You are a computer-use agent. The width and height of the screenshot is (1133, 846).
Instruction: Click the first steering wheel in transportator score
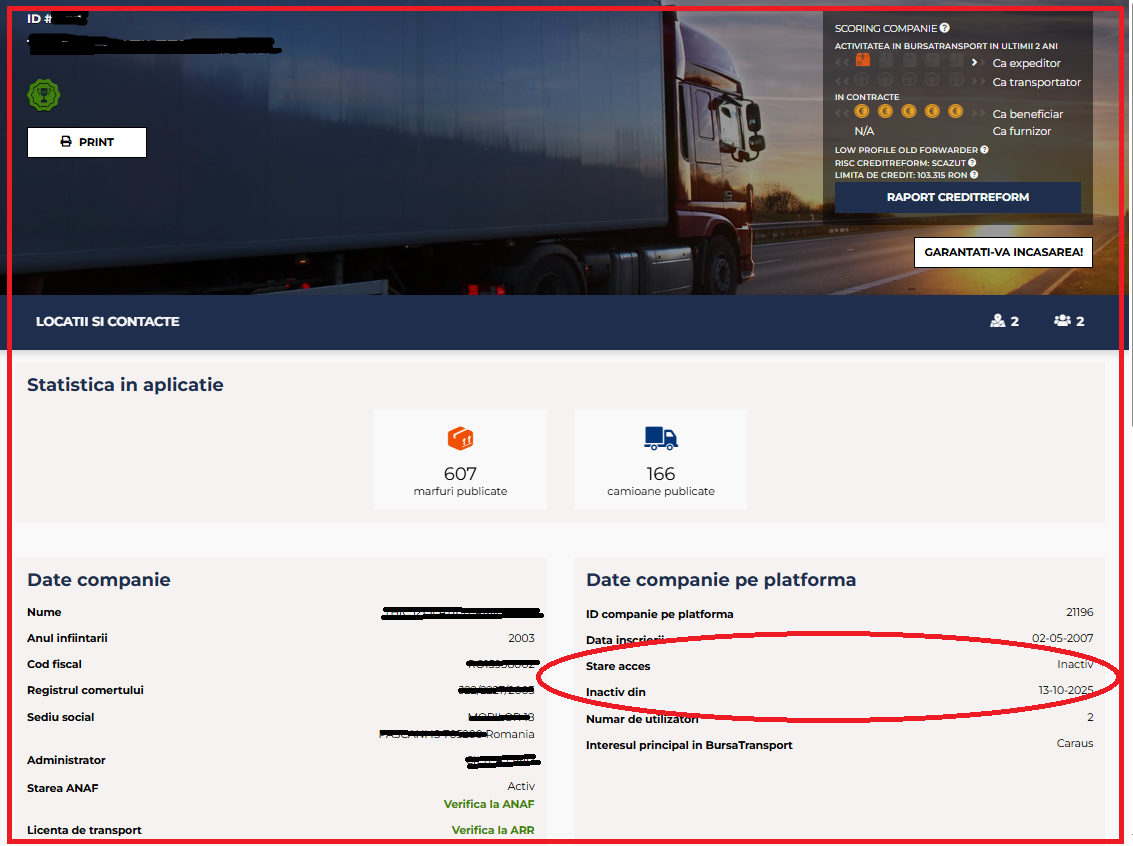(x=861, y=80)
